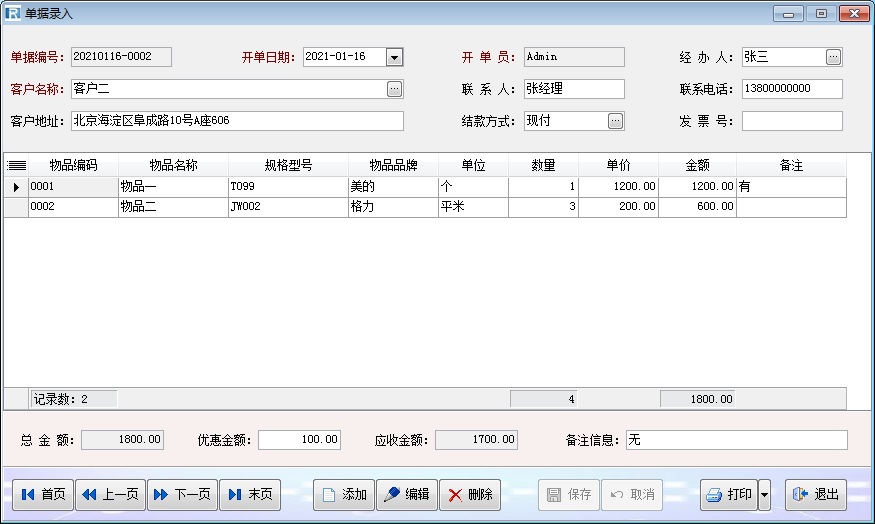Jump to last record with 末页

tap(250, 495)
